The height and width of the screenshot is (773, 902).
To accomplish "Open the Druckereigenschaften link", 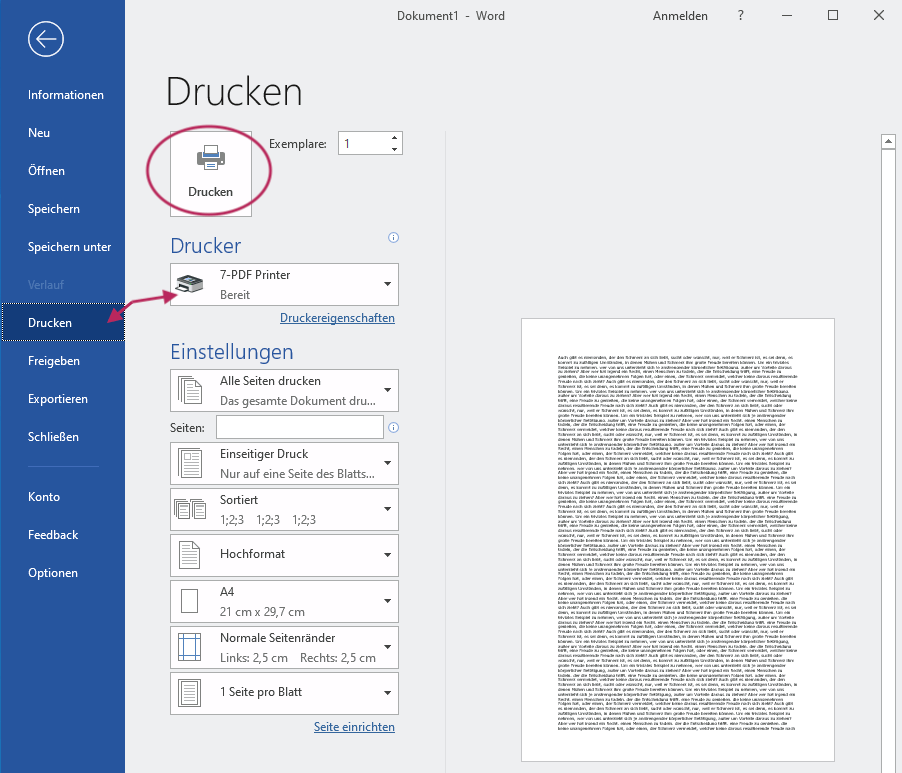I will (x=337, y=318).
